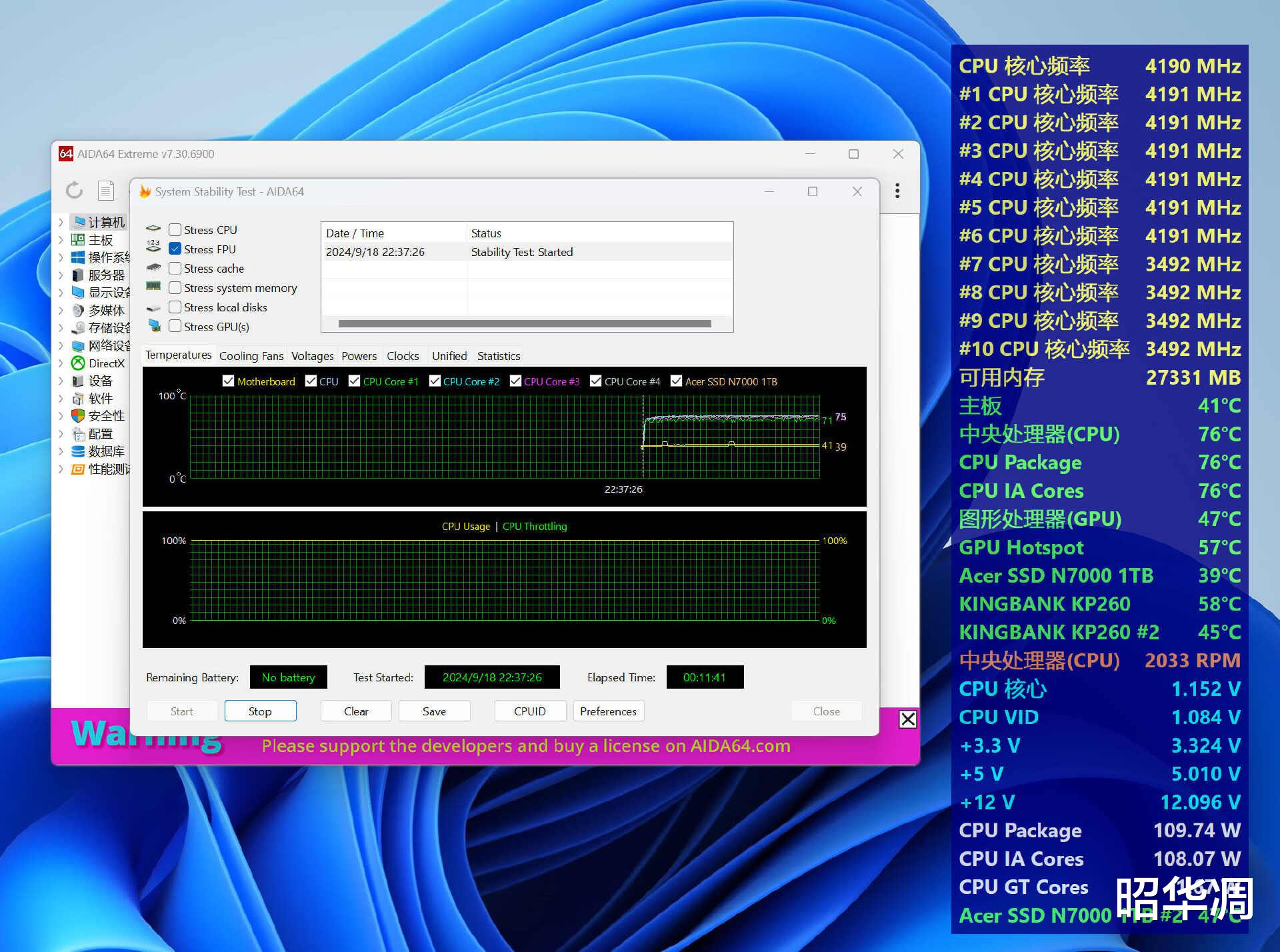Click the AIDA64 refresh toolbar icon
Screen dimensions: 1280x952
[74, 191]
